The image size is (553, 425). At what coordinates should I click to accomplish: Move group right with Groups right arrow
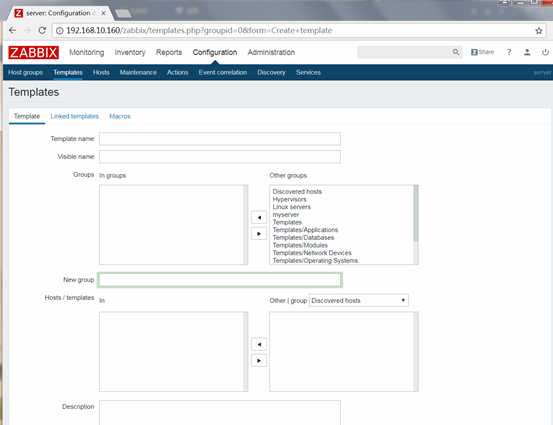coord(259,233)
